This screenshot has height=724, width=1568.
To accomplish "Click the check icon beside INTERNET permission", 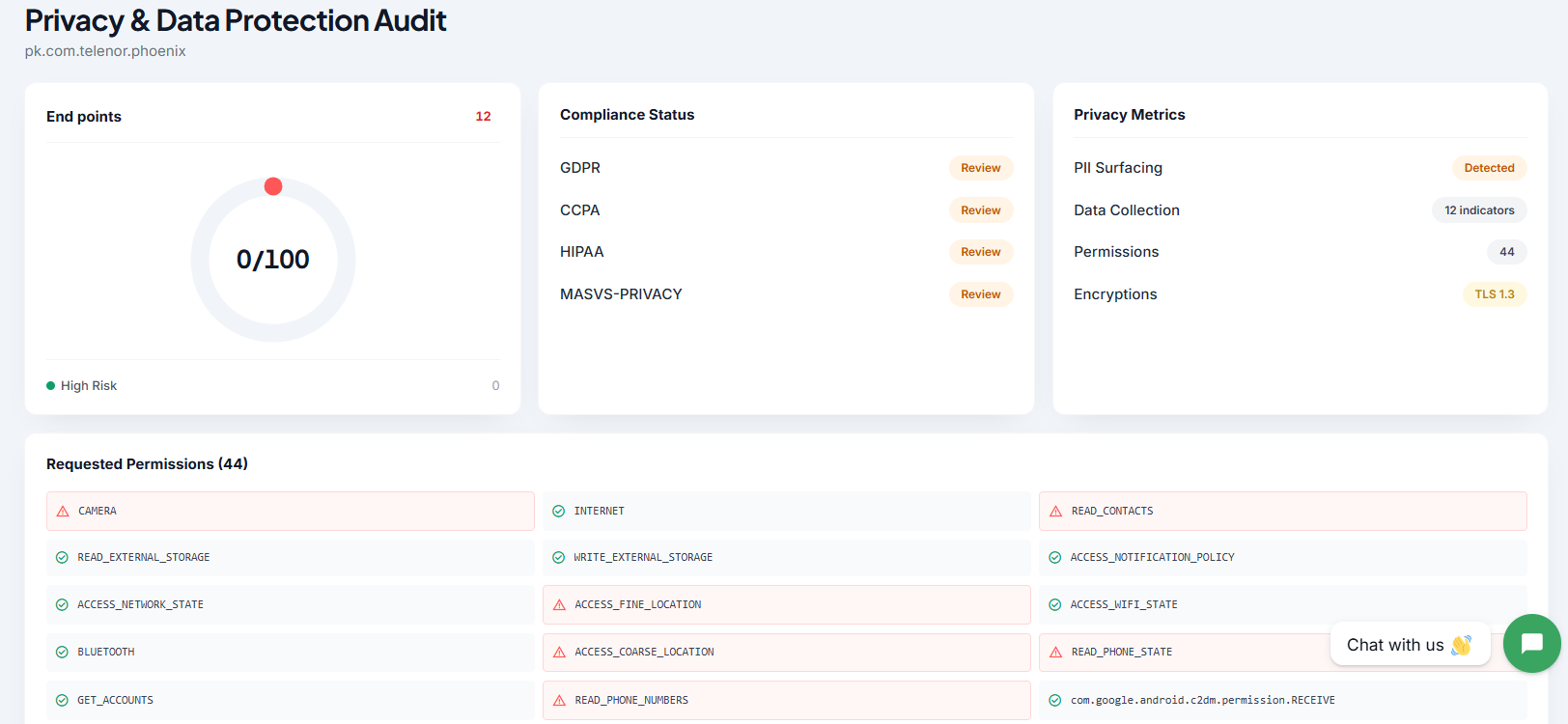I will click(x=559, y=512).
